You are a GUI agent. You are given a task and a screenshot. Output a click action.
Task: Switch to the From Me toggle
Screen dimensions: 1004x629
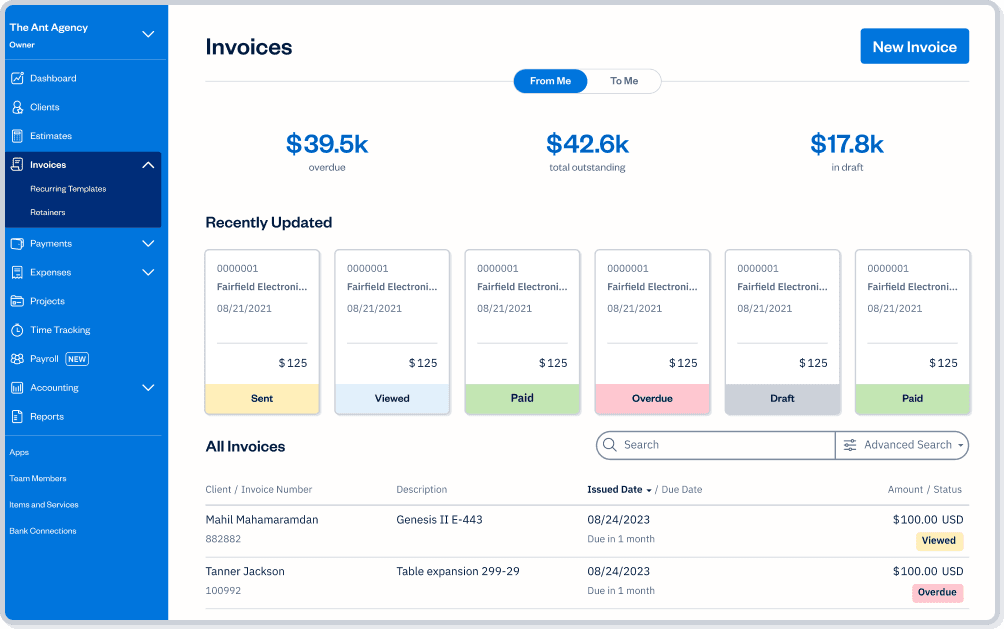pos(550,81)
